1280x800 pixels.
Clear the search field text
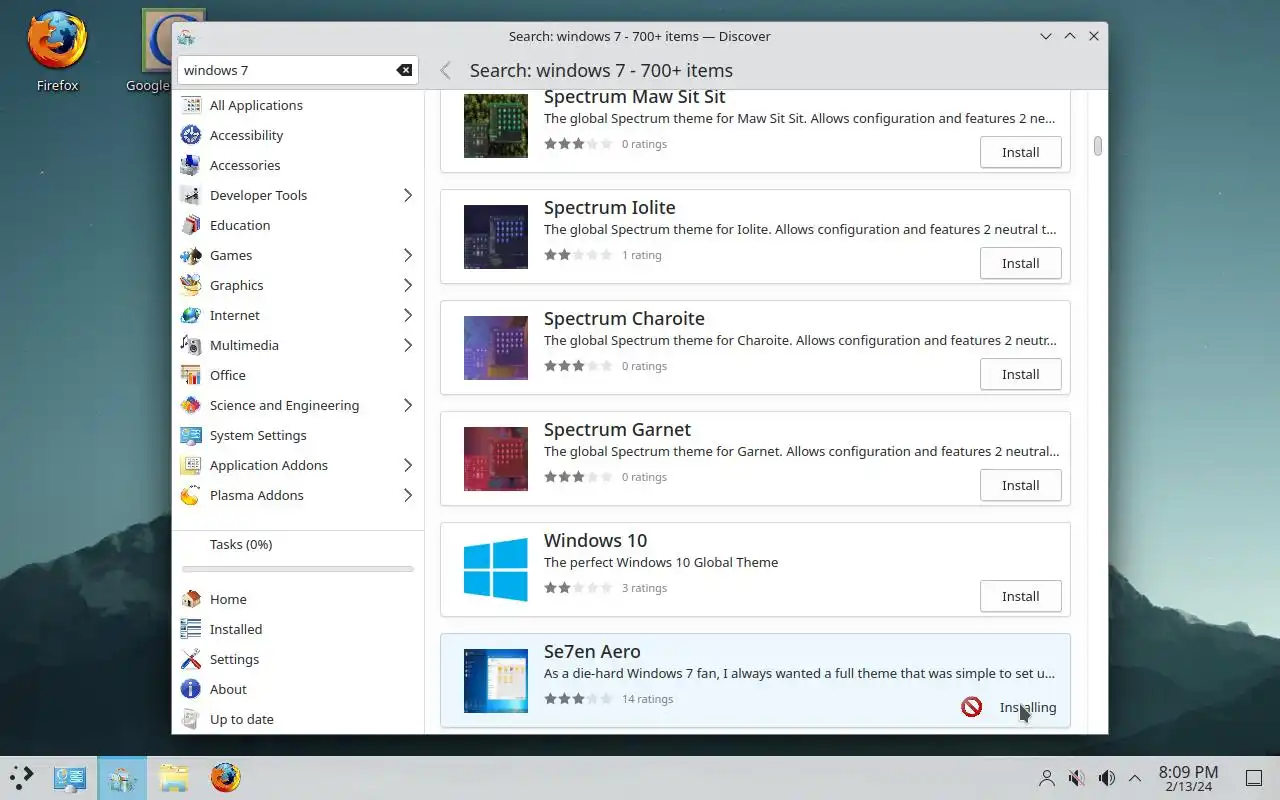pos(404,70)
